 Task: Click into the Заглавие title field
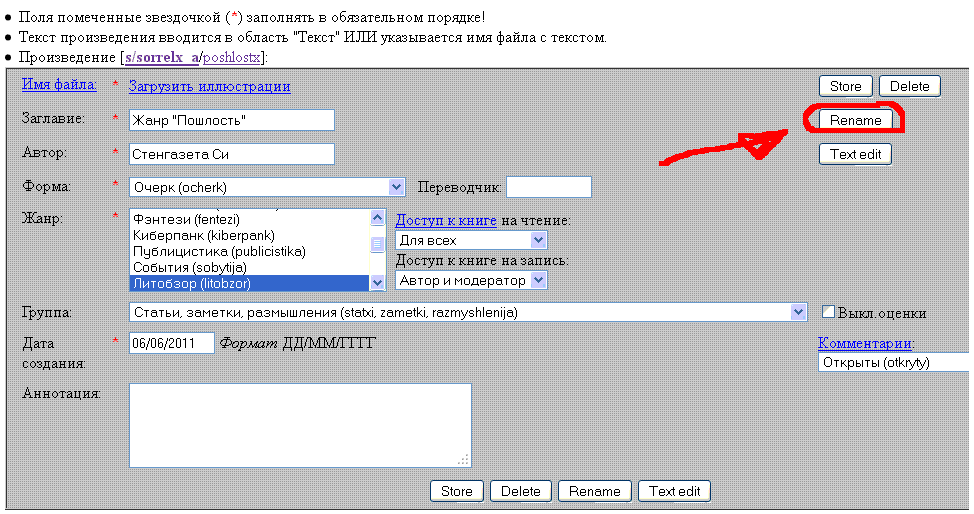point(231,120)
